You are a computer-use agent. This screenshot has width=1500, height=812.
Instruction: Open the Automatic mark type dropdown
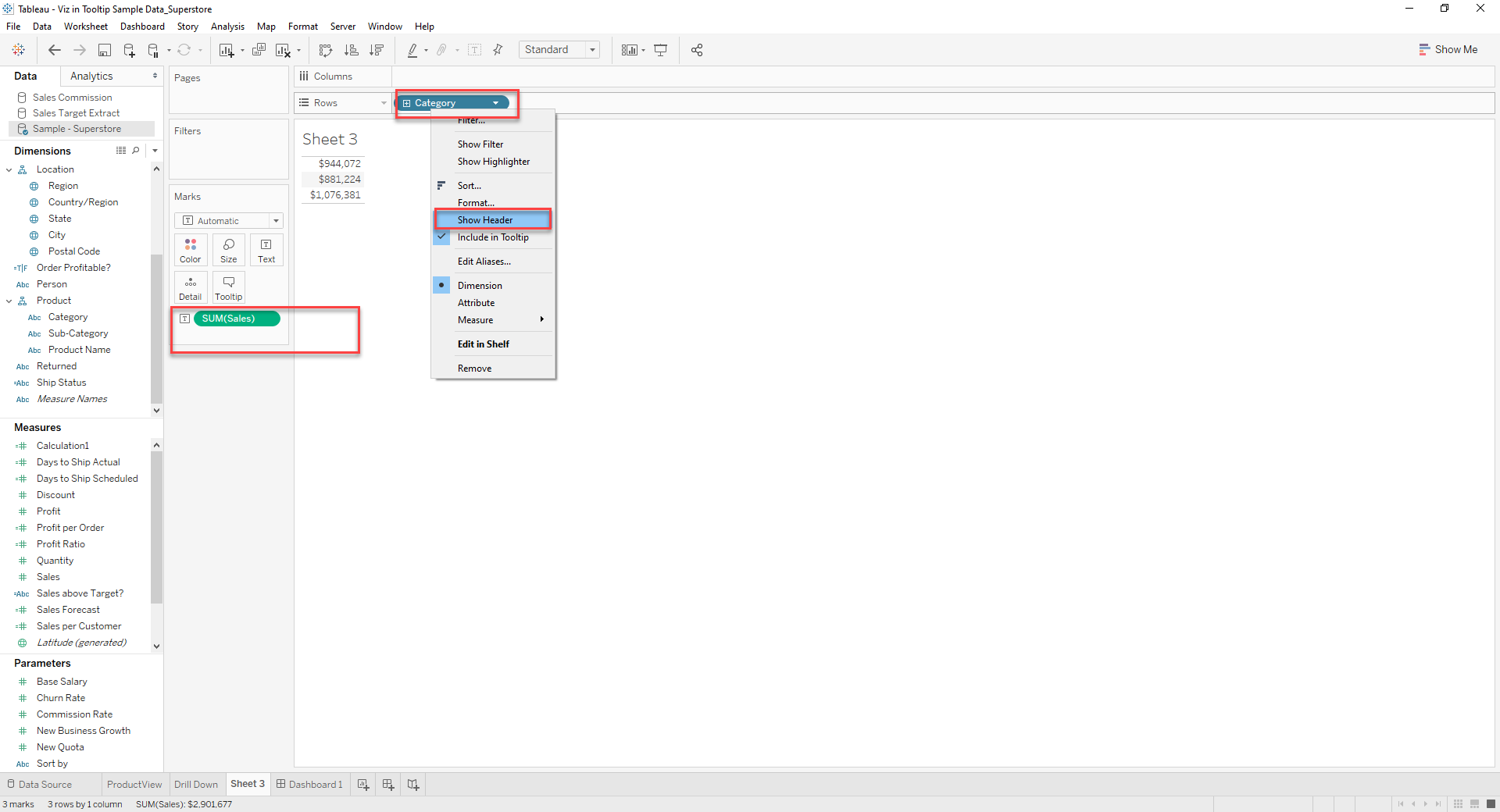[x=276, y=221]
